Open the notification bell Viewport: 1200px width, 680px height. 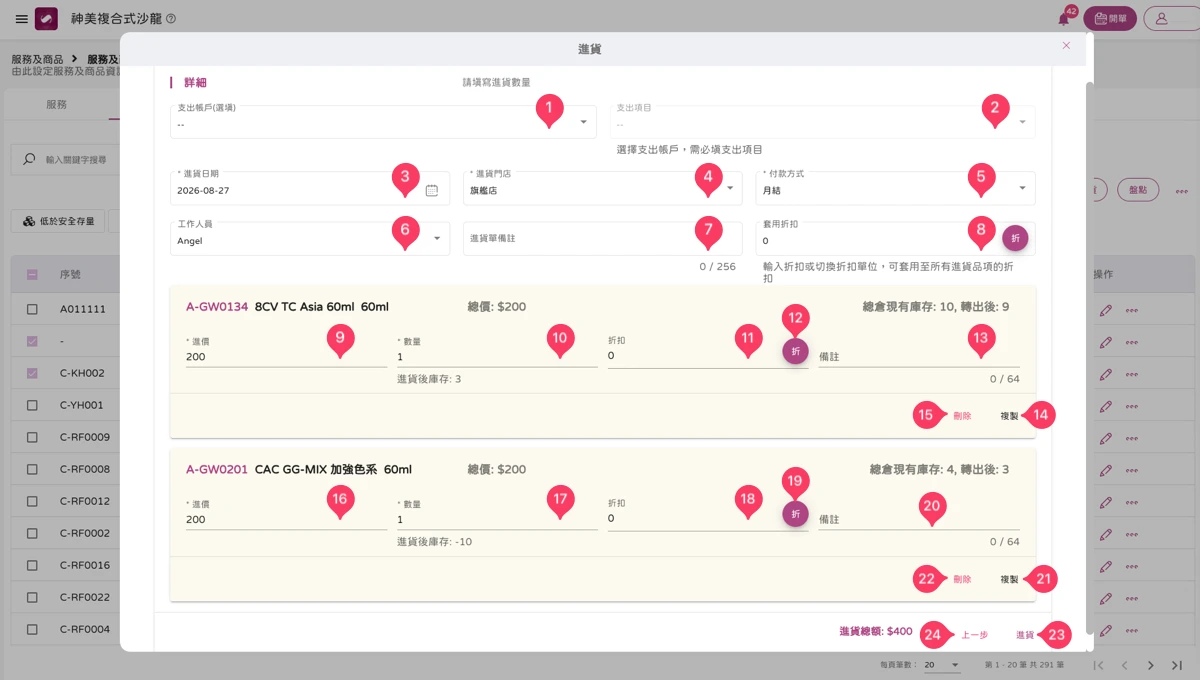click(1063, 19)
